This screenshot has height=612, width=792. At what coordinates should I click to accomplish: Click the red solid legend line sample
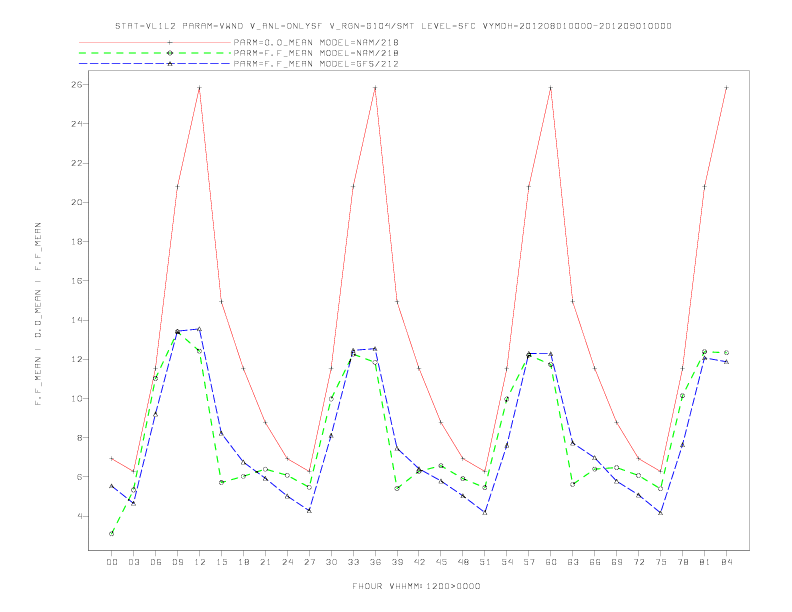pyautogui.click(x=155, y=42)
